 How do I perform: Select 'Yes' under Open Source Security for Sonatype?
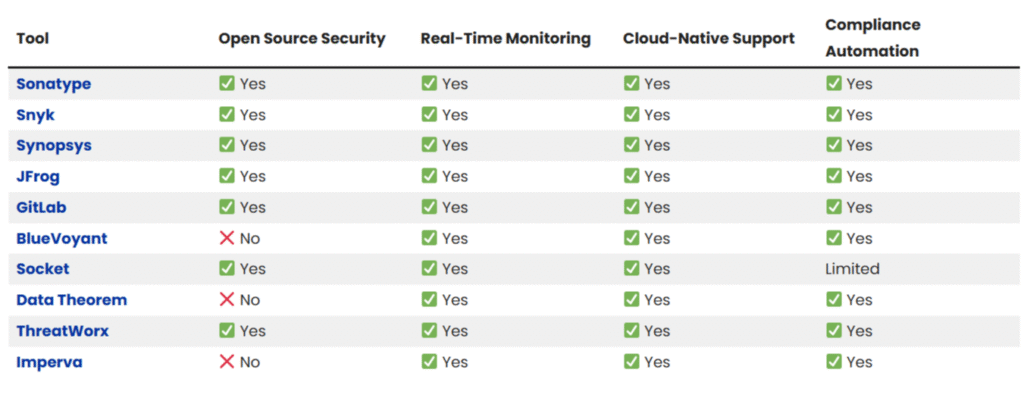tap(253, 84)
